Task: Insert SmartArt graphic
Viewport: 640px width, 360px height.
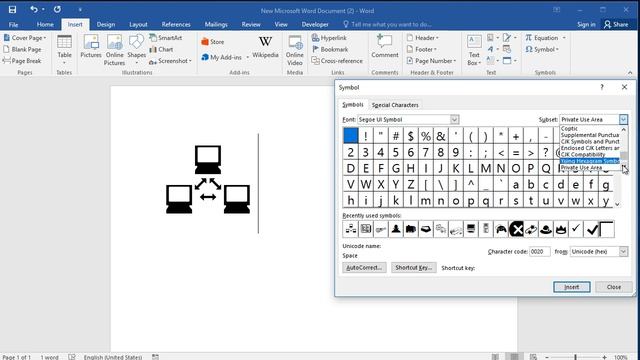Action: [166, 38]
